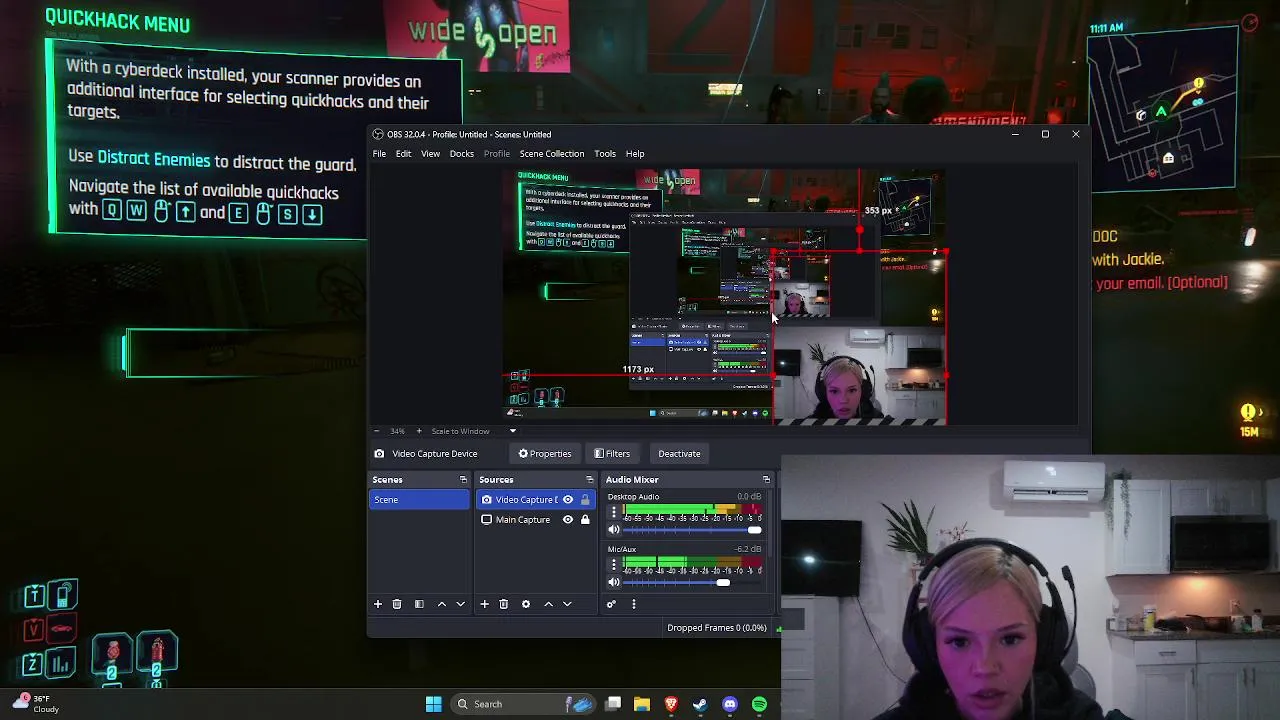Viewport: 1280px width, 720px height.
Task: Click Deactivate button
Action: click(679, 454)
